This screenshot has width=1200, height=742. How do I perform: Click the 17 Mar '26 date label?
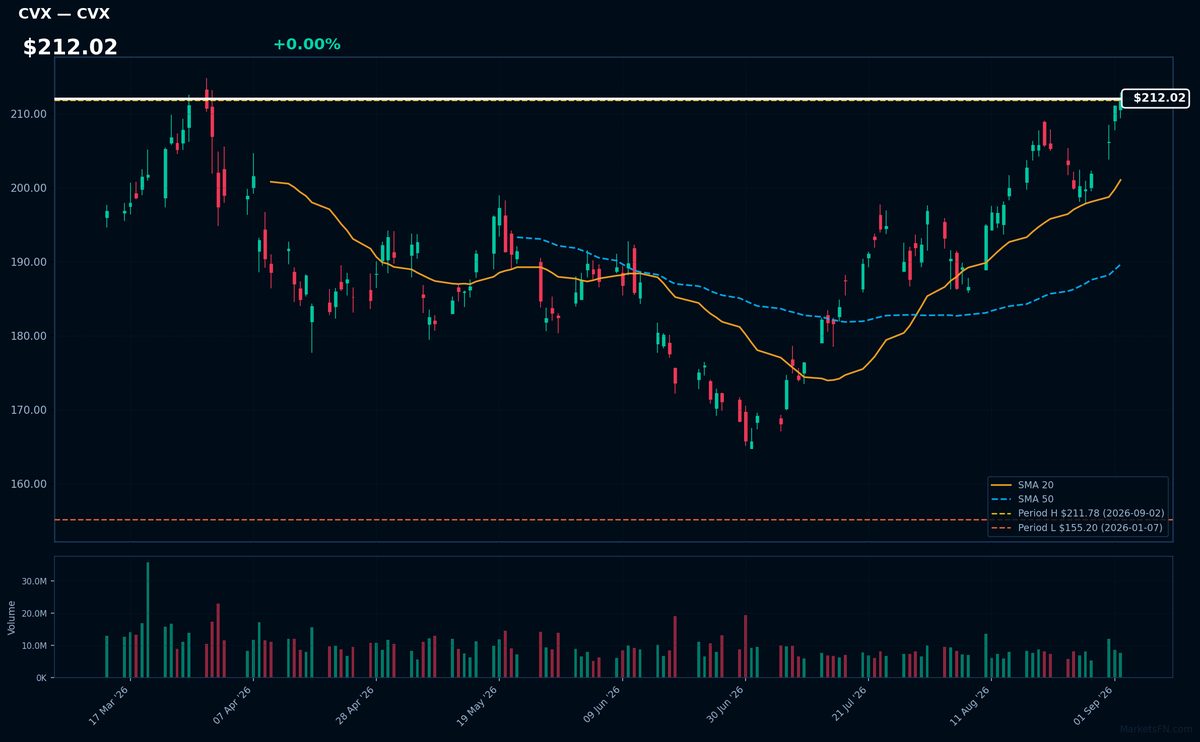click(110, 705)
